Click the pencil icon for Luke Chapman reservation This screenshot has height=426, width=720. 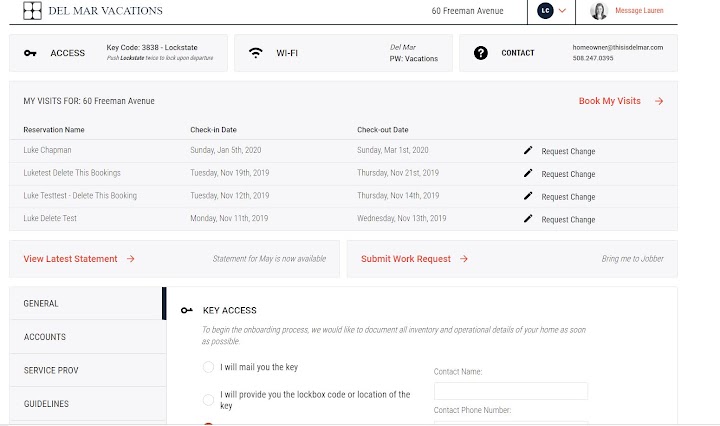[x=528, y=150]
